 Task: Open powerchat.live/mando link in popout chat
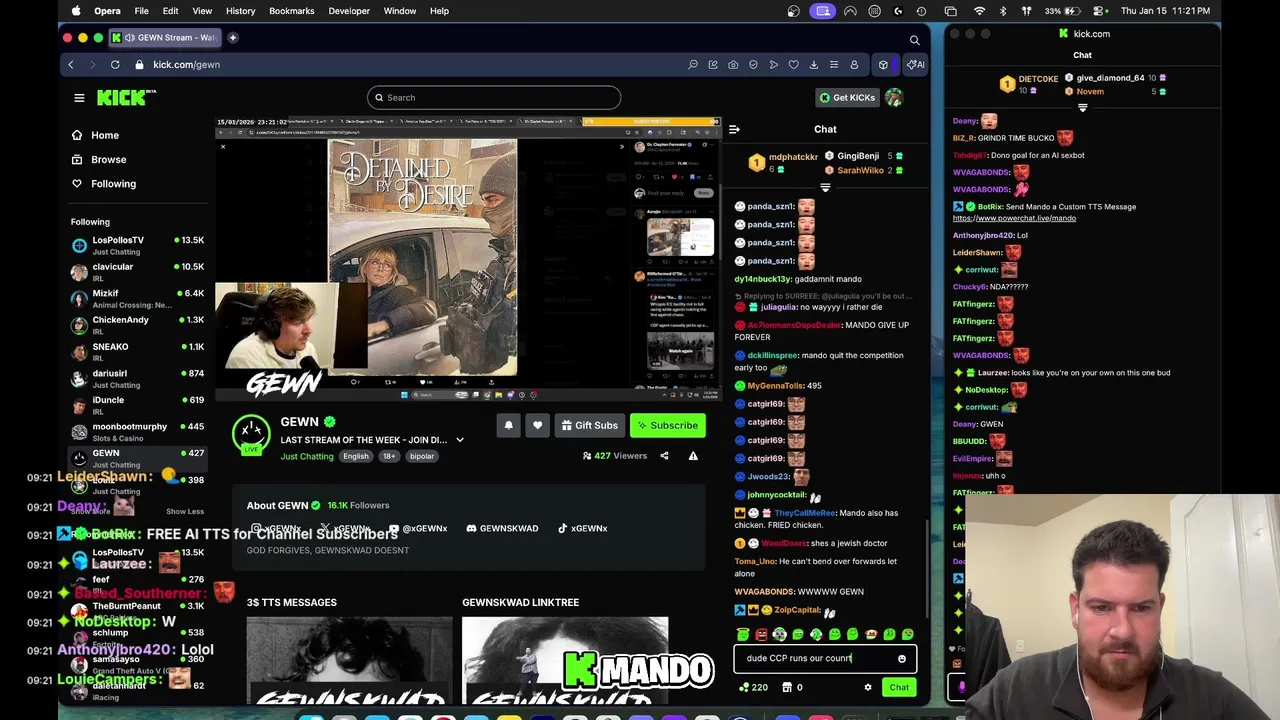coord(1014,218)
